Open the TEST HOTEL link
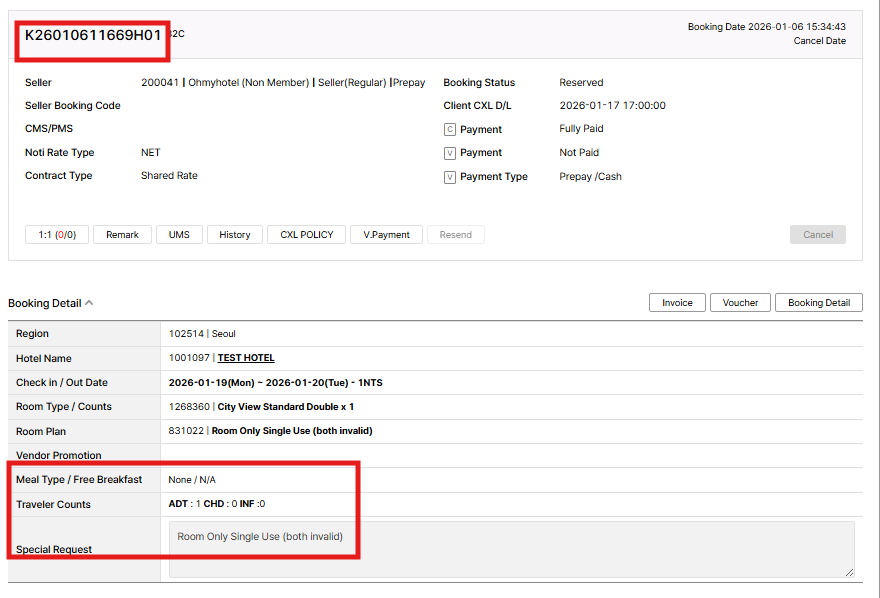 coord(246,358)
